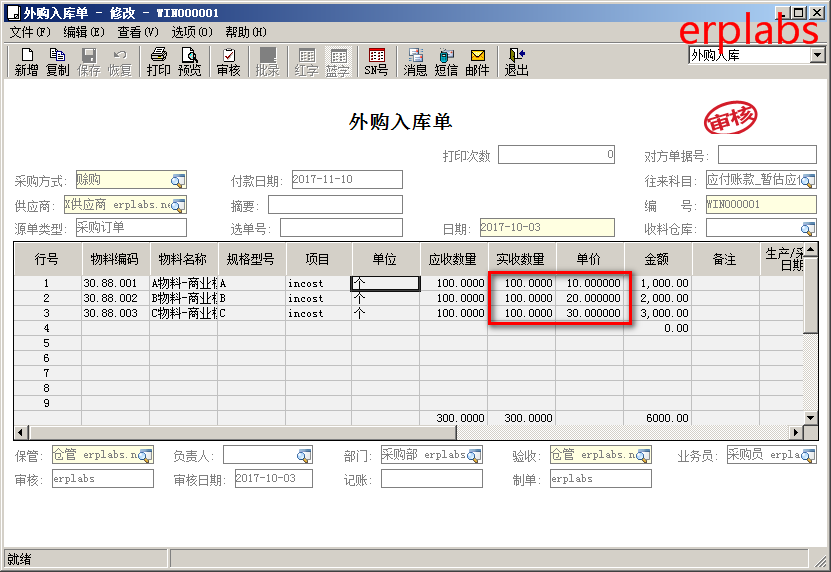This screenshot has width=831, height=572.
Task: Click table vertical scrollbar down arrow
Action: tap(810, 418)
